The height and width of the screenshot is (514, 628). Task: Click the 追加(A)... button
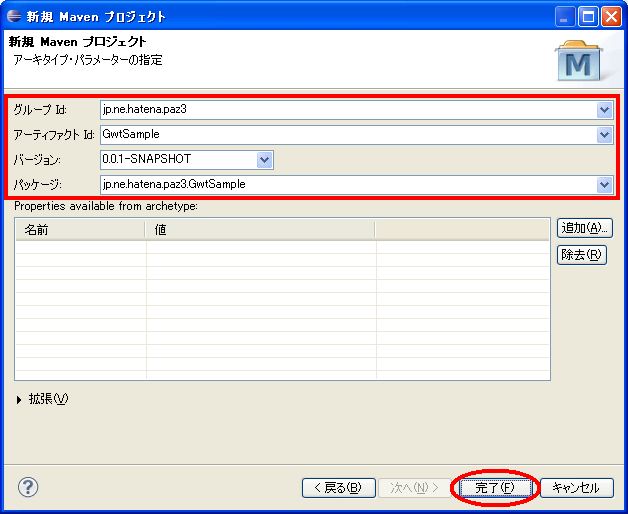coord(584,228)
